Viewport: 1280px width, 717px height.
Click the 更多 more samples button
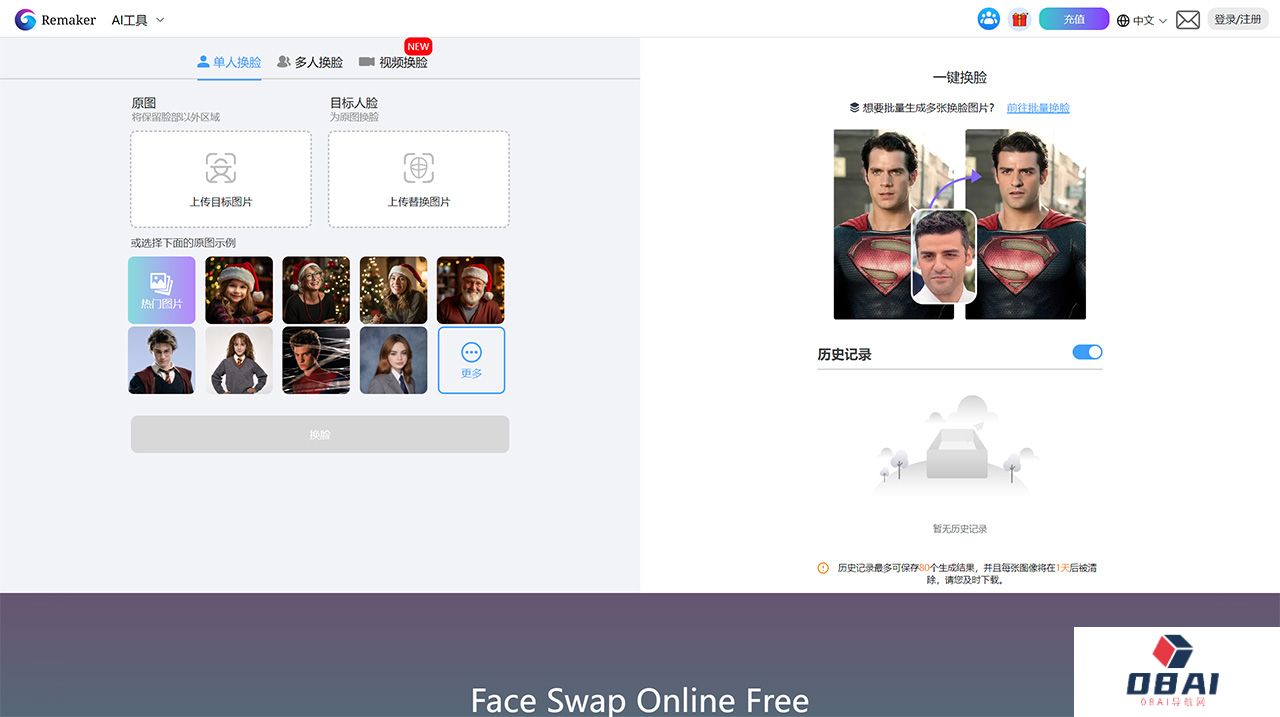coord(471,360)
